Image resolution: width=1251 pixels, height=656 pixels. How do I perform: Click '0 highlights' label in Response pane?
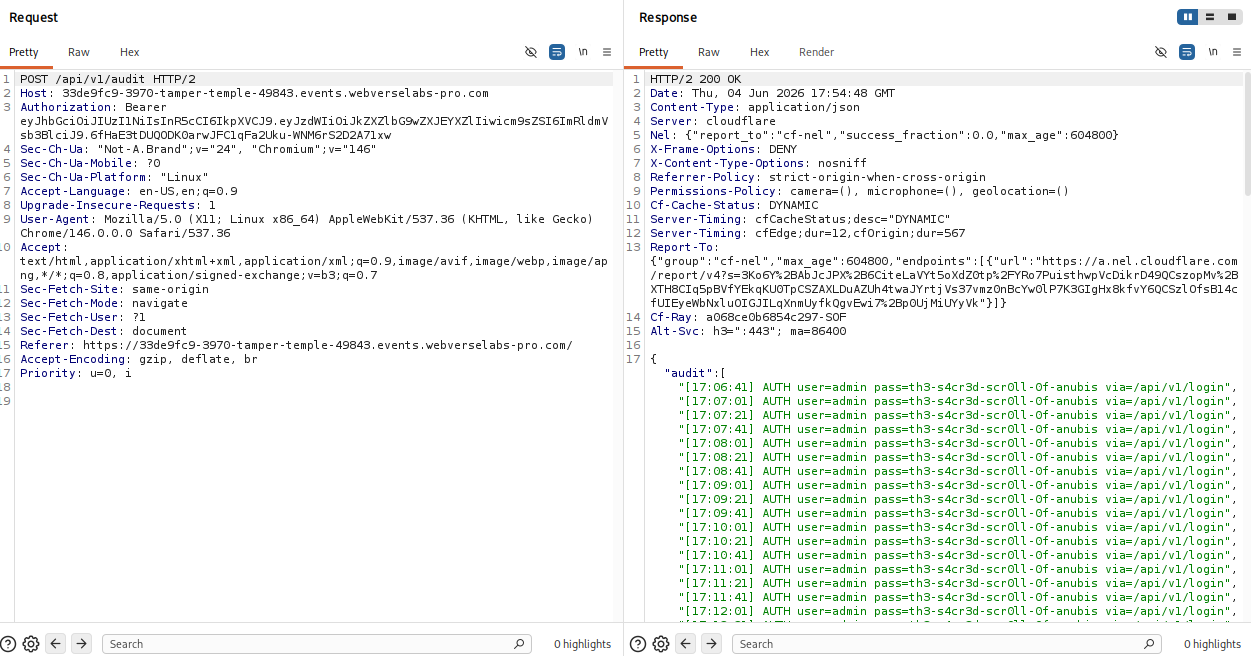[x=1212, y=644]
